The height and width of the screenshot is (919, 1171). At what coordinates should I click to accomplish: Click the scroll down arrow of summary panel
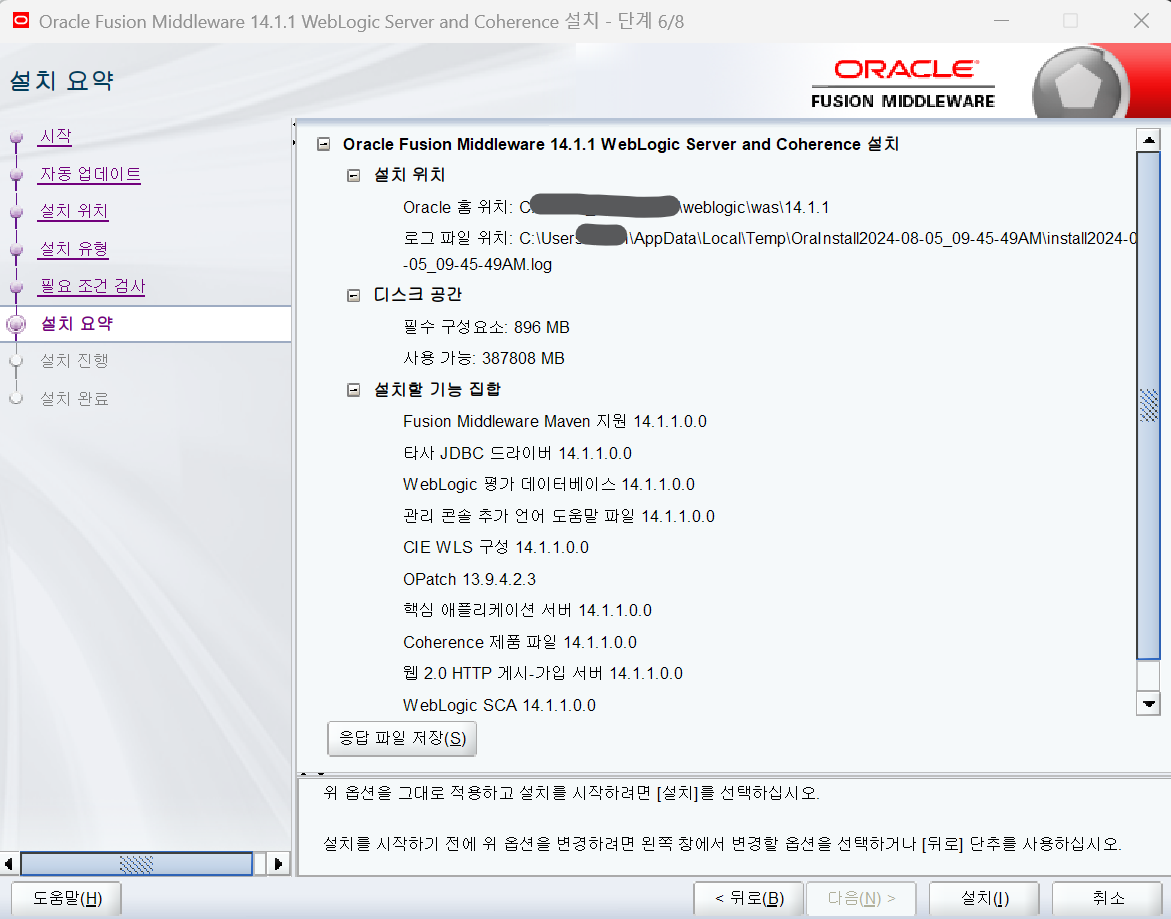pyautogui.click(x=1148, y=703)
